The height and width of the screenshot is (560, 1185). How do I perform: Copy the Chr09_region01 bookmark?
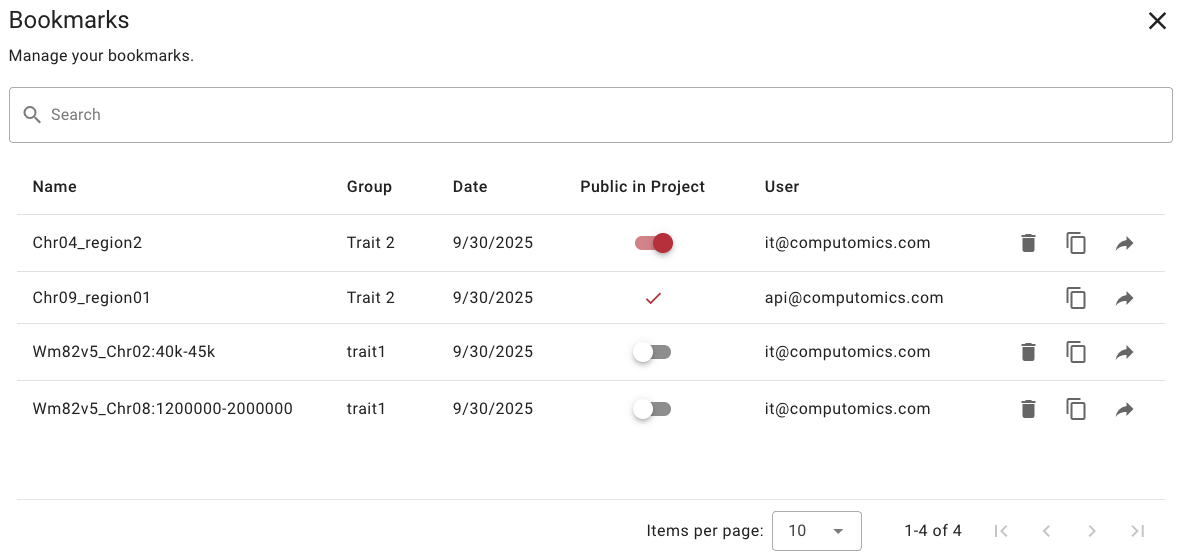coord(1076,298)
